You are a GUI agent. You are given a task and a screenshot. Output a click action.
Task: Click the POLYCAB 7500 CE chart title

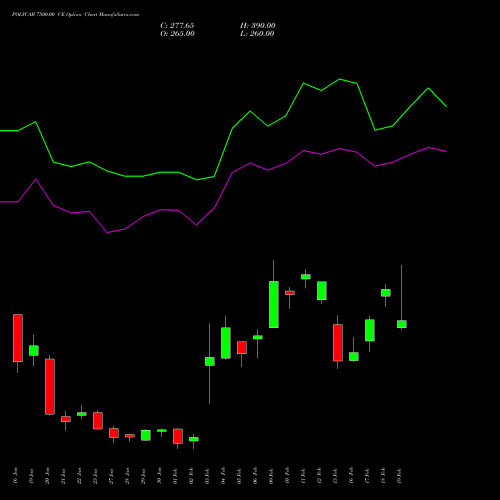pyautogui.click(x=75, y=15)
